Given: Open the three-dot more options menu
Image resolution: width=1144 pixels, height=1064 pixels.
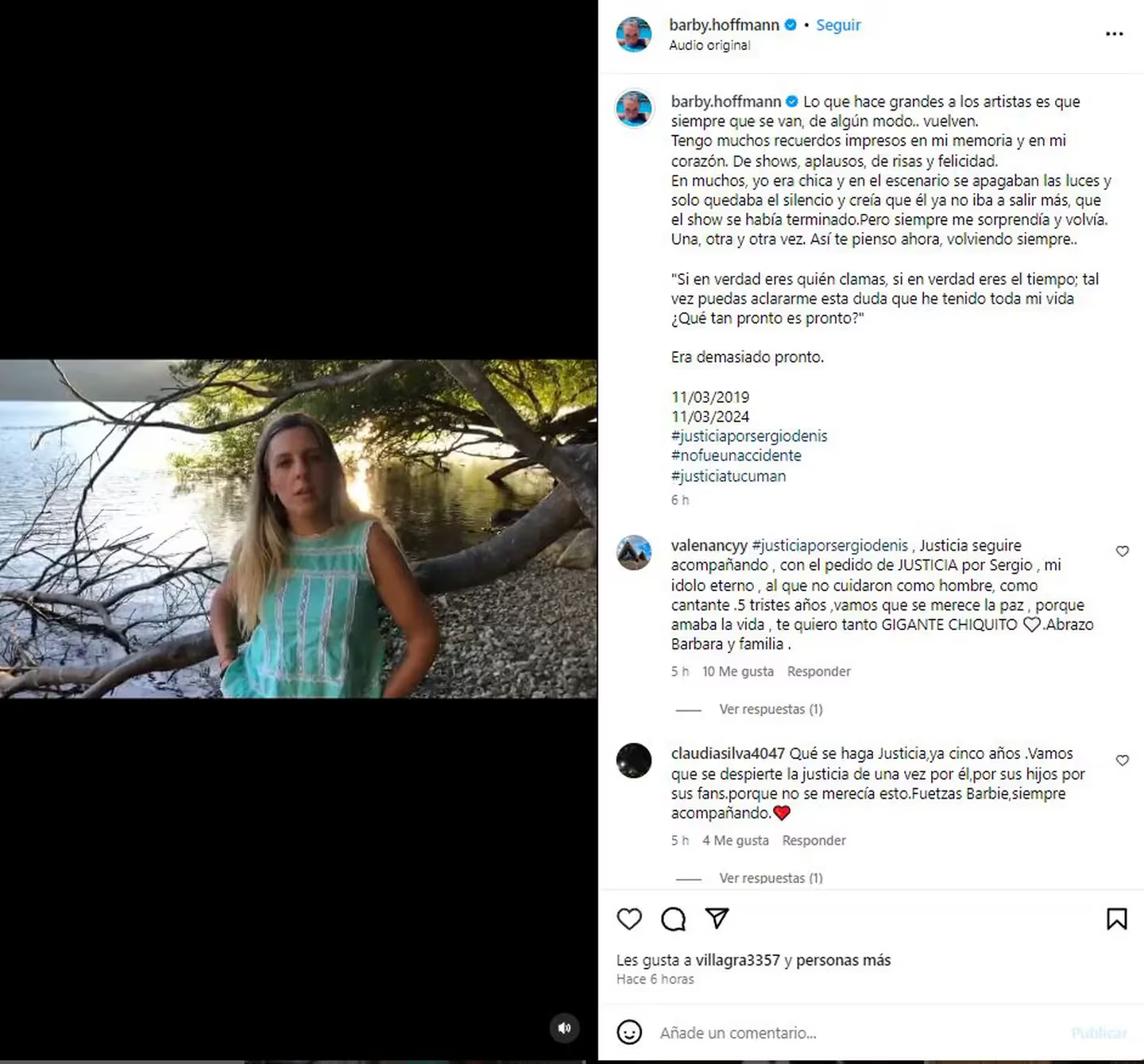Looking at the screenshot, I should tap(1115, 34).
